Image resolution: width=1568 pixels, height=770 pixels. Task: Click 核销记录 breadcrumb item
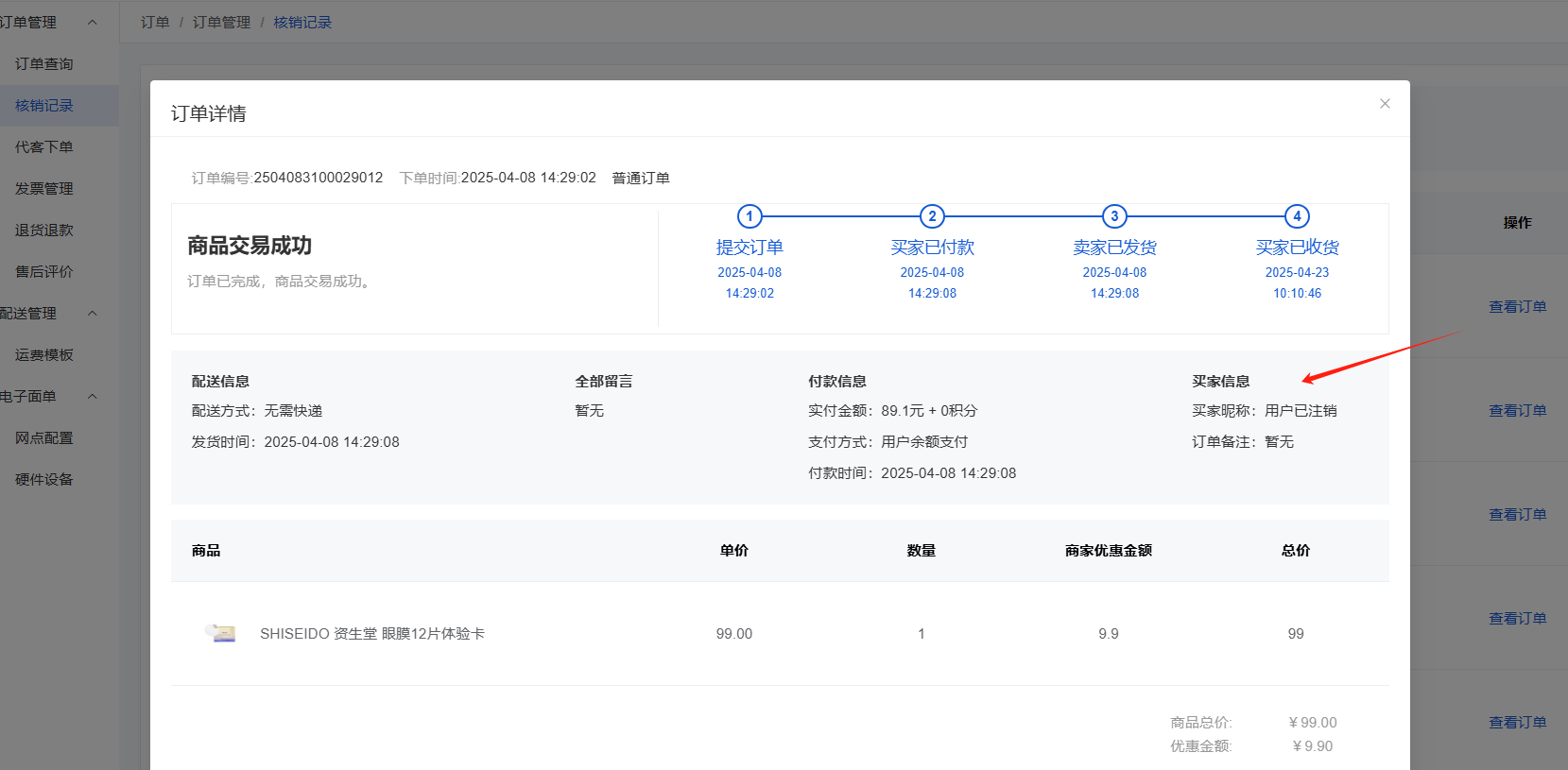coord(302,22)
